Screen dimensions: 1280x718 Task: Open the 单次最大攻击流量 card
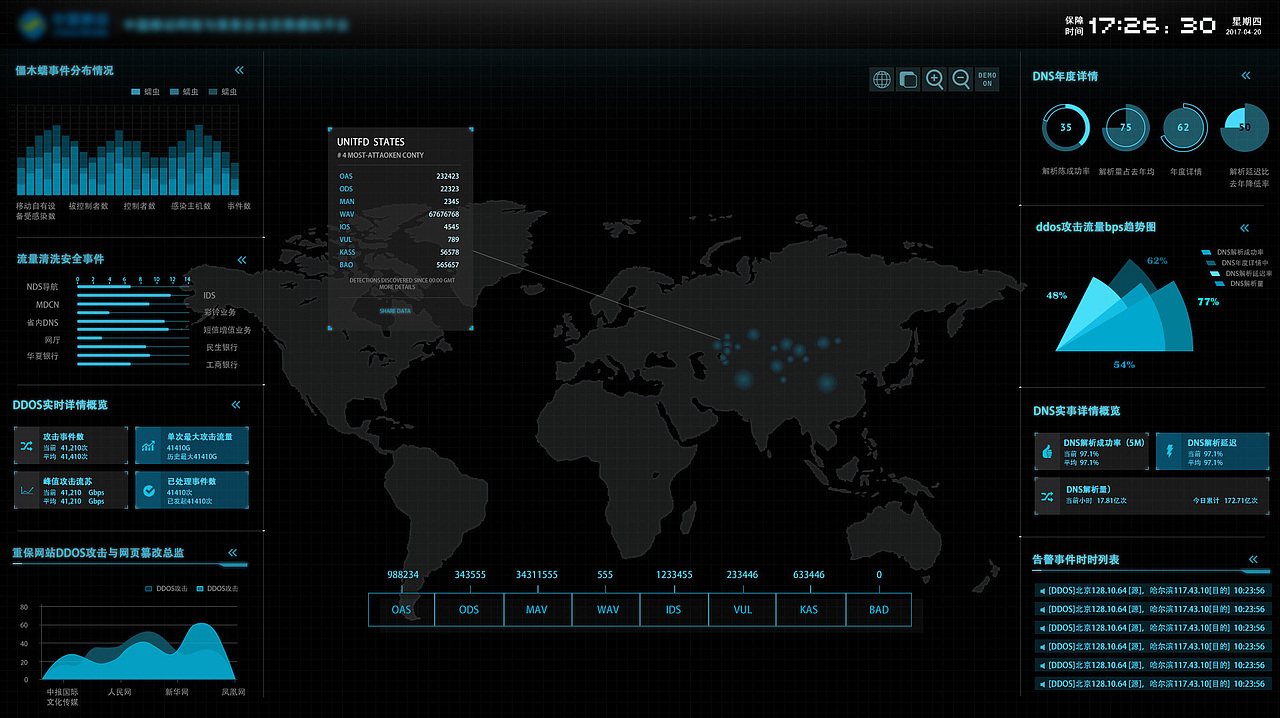191,446
